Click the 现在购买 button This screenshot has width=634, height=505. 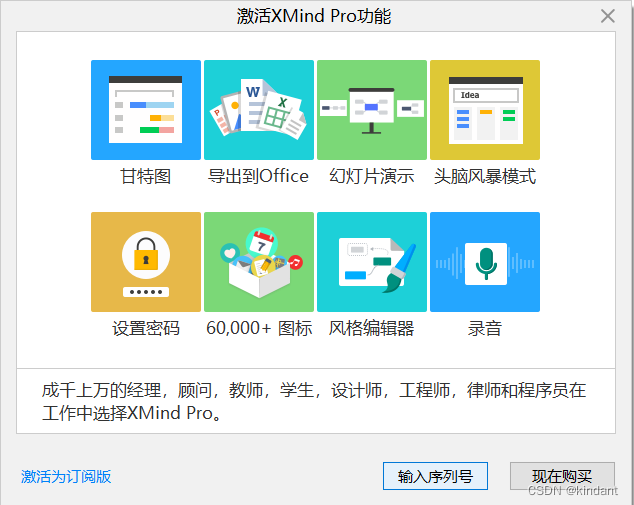click(562, 476)
